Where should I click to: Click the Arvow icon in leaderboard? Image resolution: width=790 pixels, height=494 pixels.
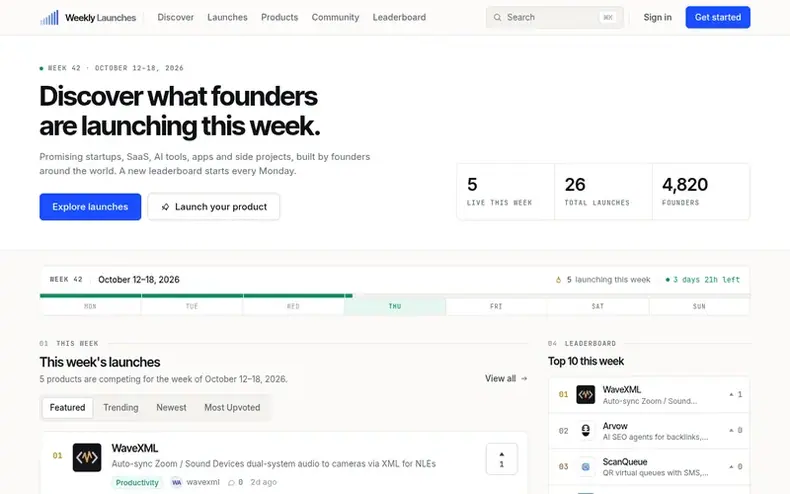coord(585,430)
